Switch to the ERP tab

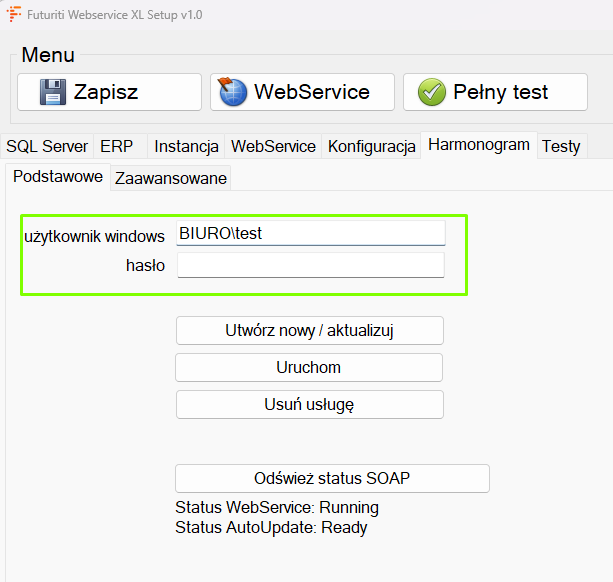116,146
